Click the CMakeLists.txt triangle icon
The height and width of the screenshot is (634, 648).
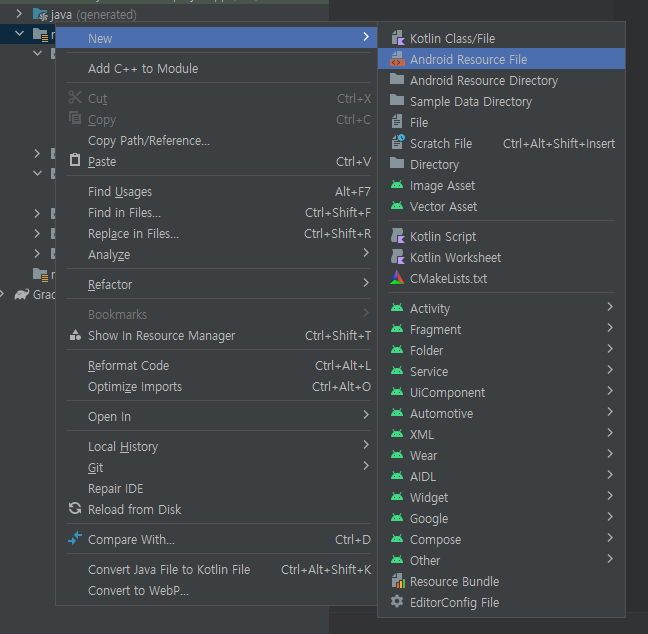tap(397, 278)
